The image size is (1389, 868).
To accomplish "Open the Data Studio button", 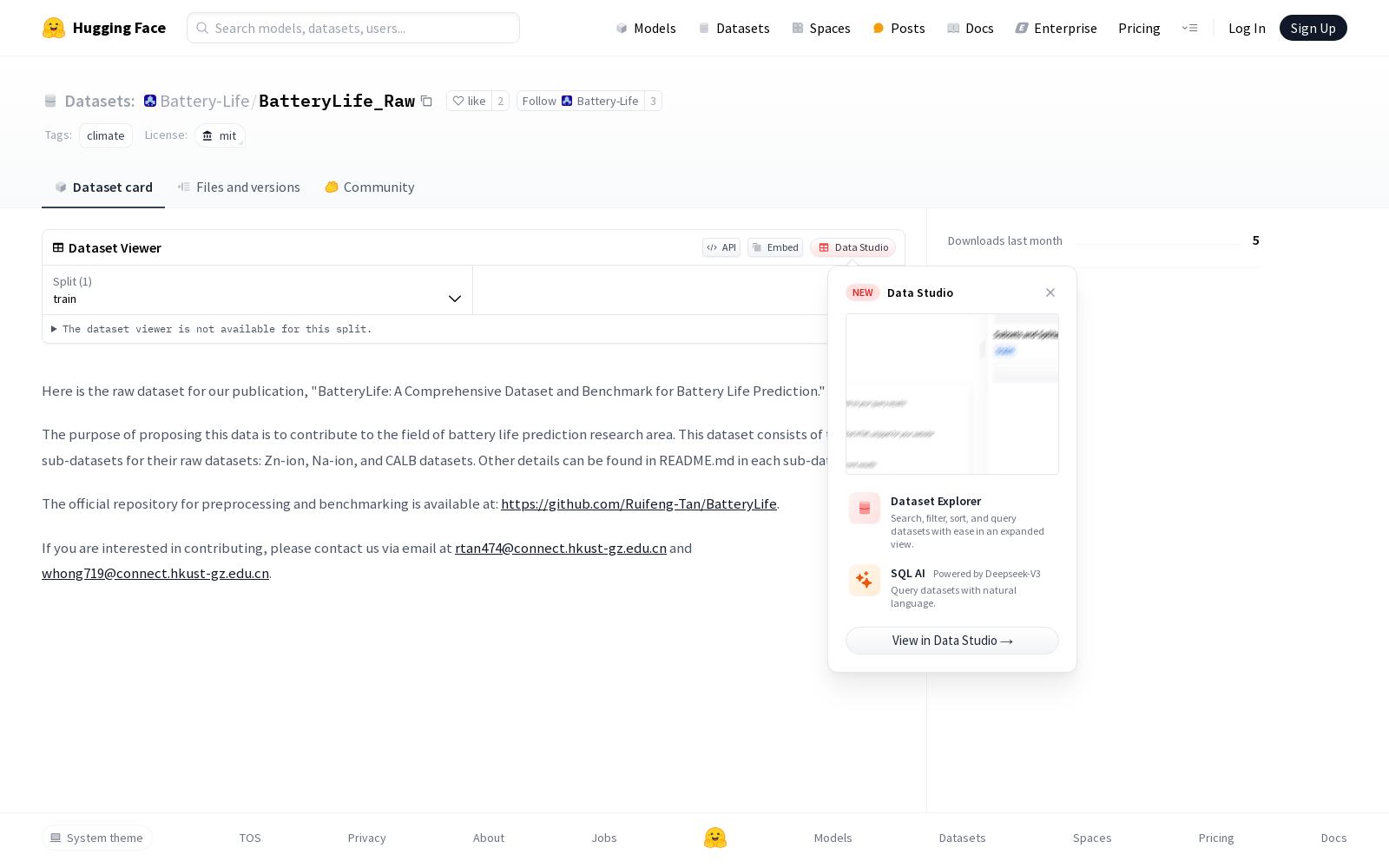I will tap(852, 247).
